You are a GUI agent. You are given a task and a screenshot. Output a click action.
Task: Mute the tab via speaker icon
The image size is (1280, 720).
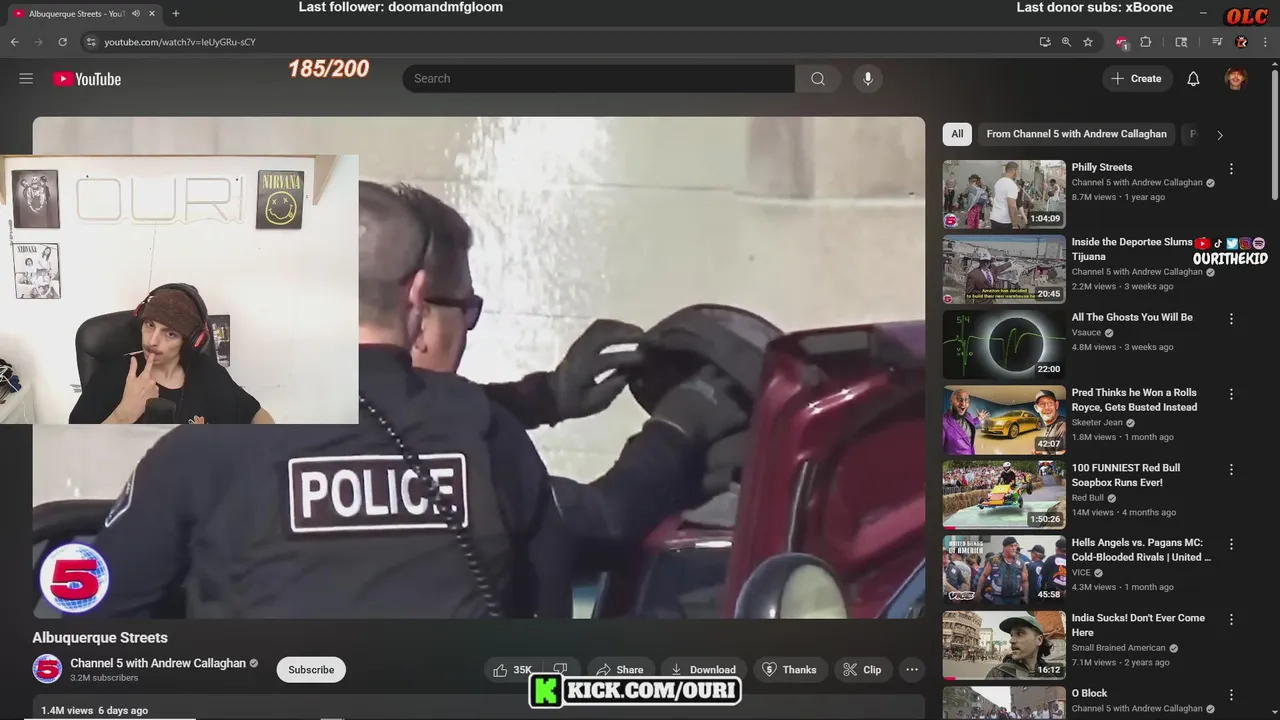136,14
